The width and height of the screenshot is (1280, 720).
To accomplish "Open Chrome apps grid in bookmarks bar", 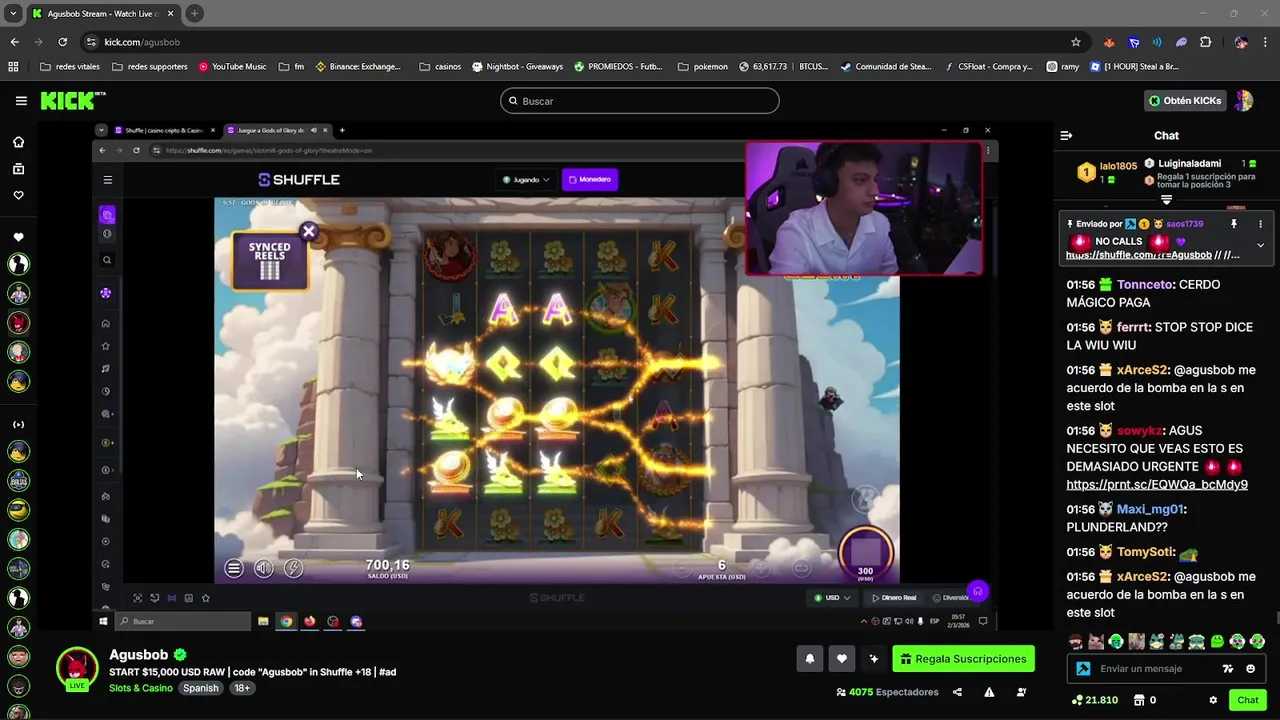I will pos(13,67).
